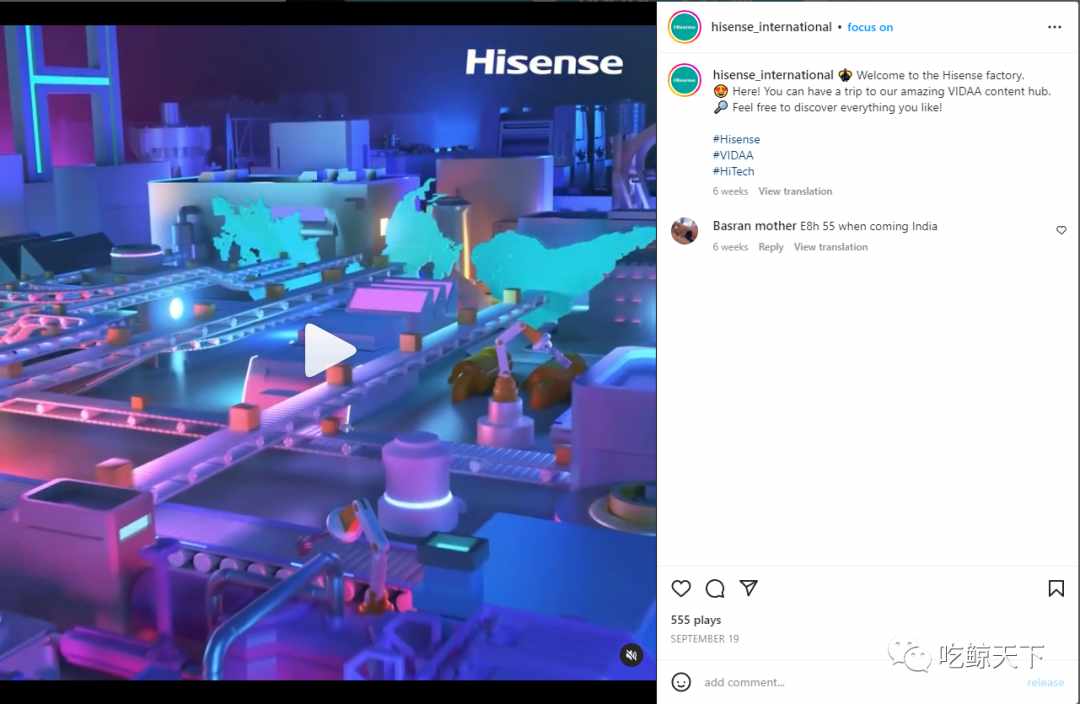
Task: Open the three-dot more options menu
Action: coord(1054,27)
